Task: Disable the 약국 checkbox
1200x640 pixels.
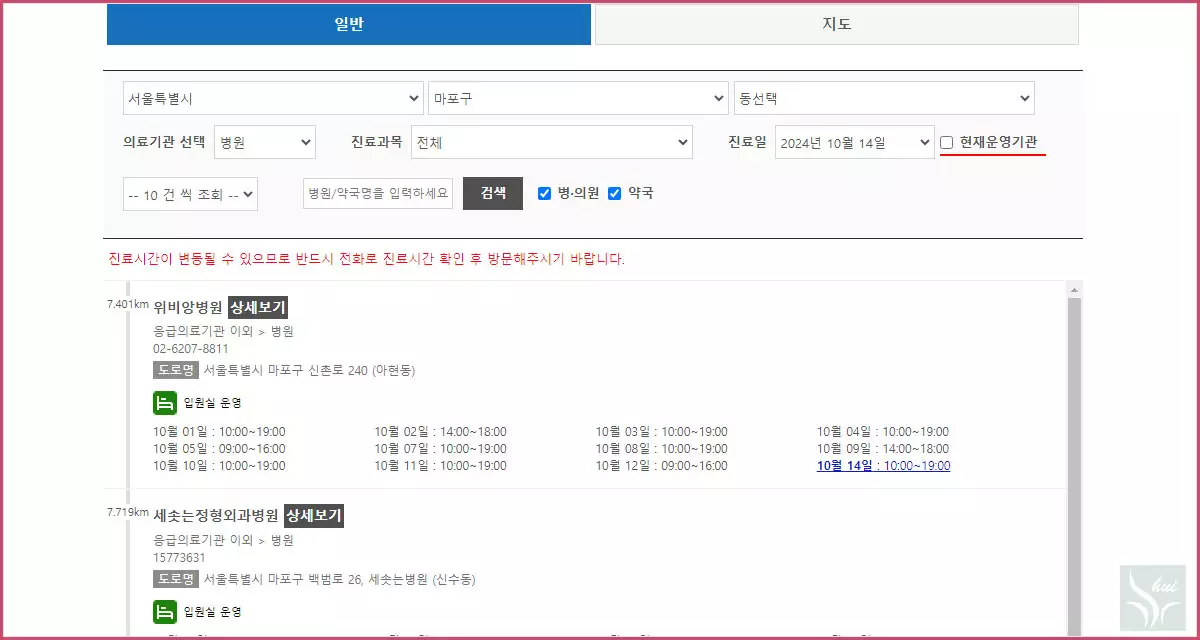Action: click(614, 193)
